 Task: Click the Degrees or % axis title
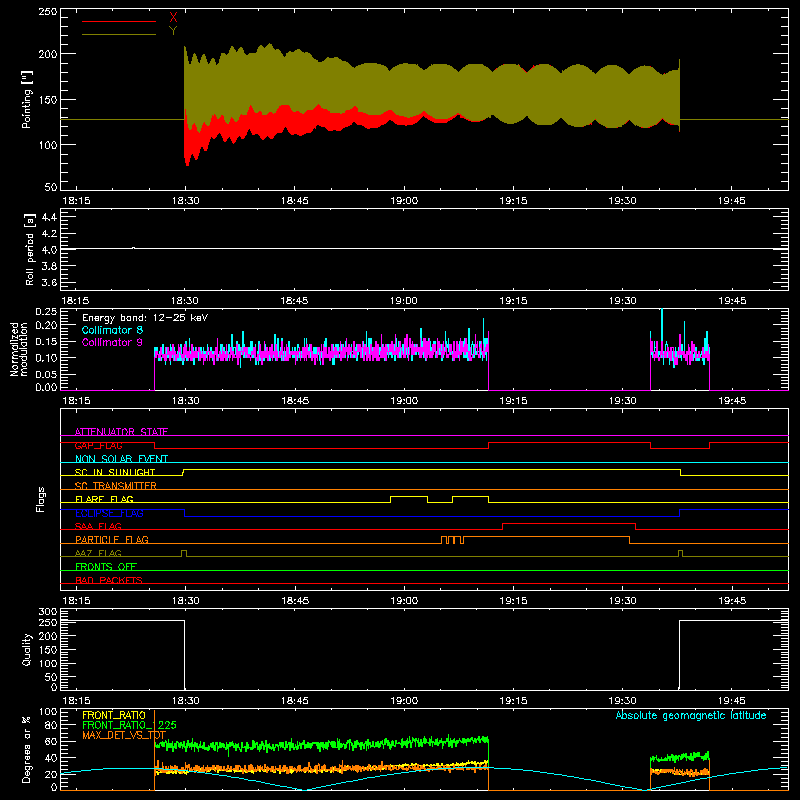pyautogui.click(x=27, y=749)
